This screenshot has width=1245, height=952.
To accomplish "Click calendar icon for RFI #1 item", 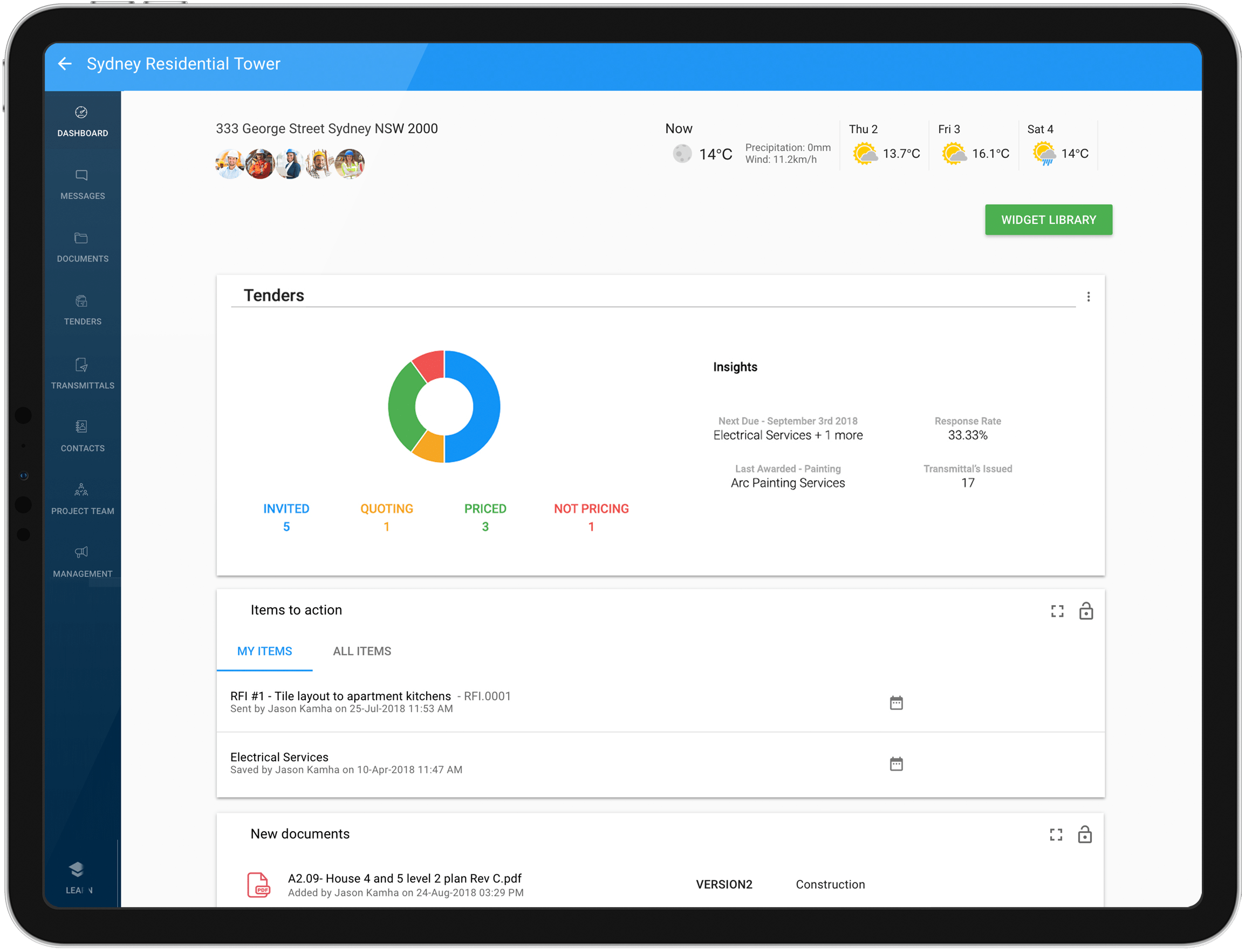I will (x=897, y=703).
